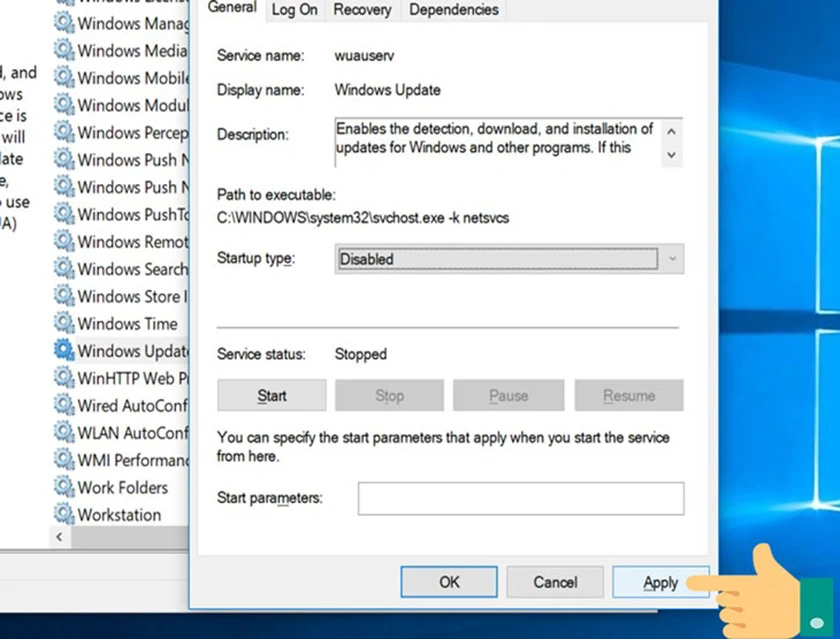Click the Start service button
Screen dimensions: 840x639
[x=272, y=395]
